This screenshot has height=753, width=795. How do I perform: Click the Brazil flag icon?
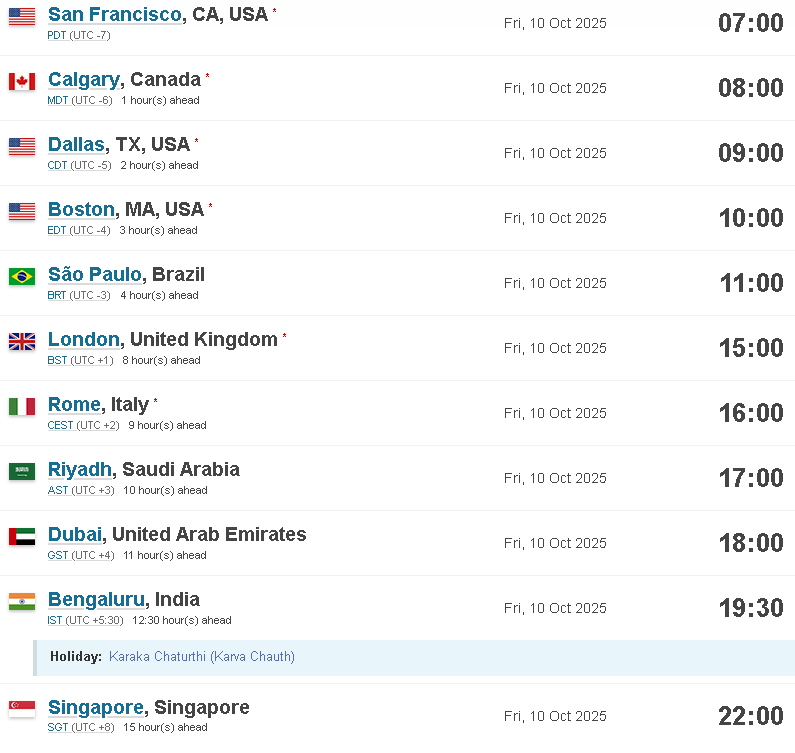(22, 276)
